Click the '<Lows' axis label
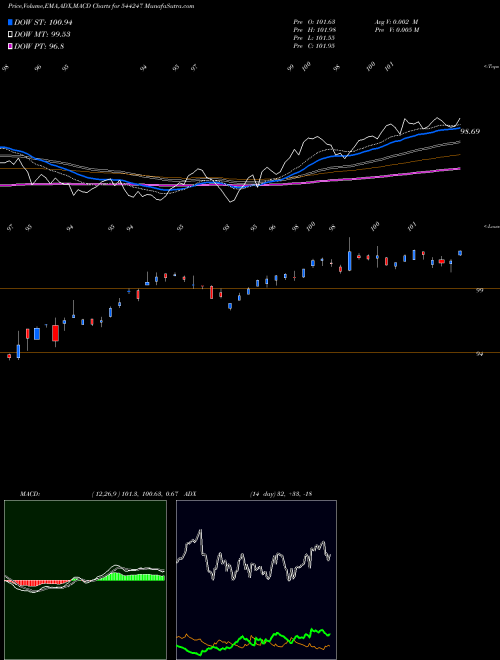 (491, 226)
